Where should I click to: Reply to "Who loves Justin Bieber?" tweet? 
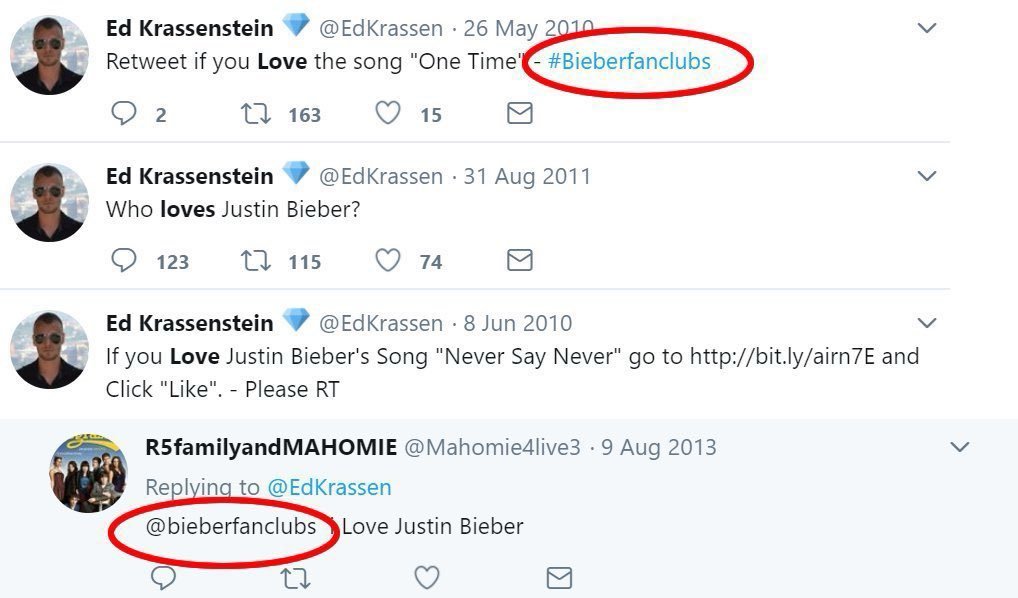(x=124, y=261)
